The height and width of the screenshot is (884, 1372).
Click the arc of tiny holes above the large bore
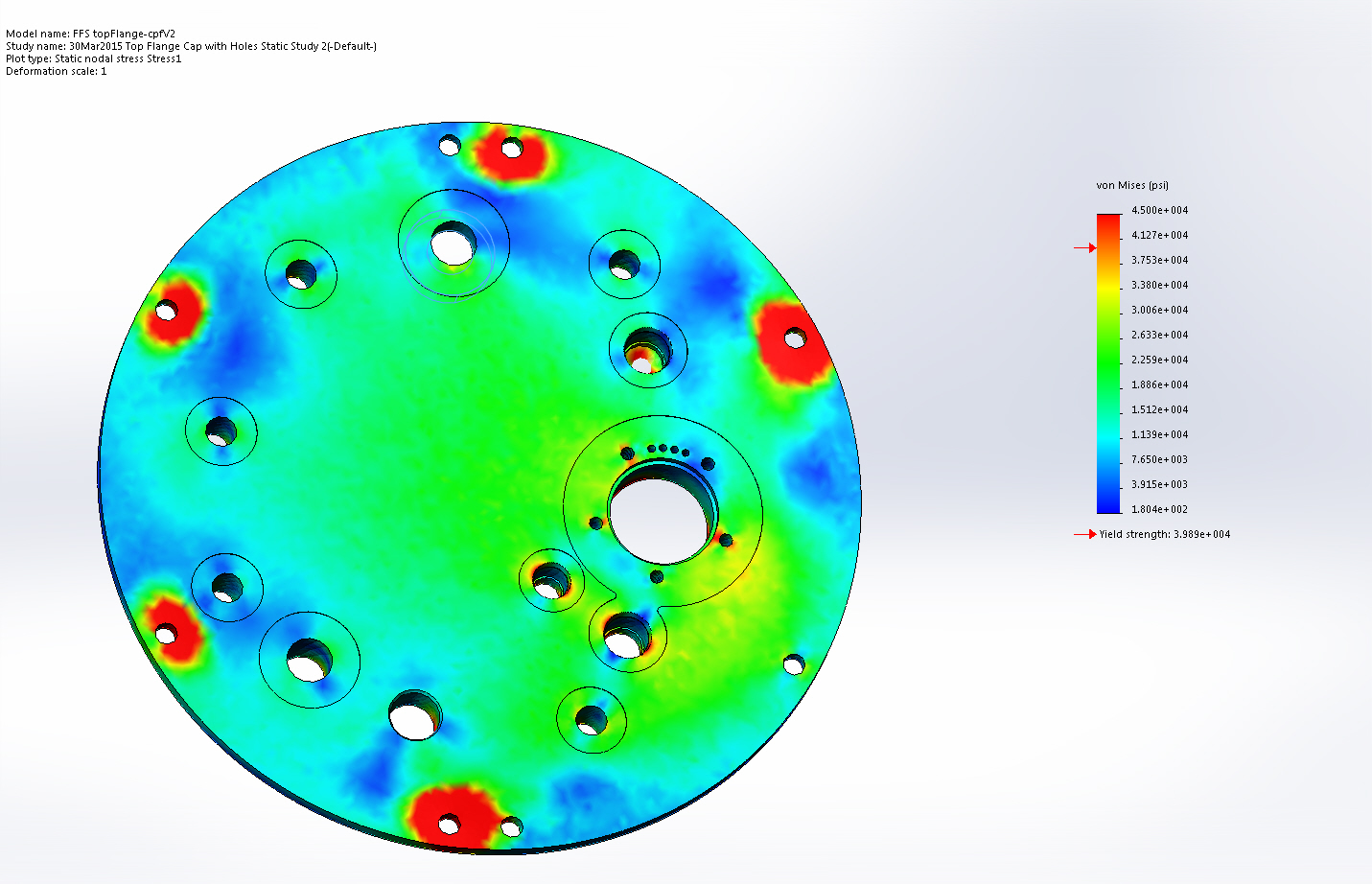coord(668,450)
